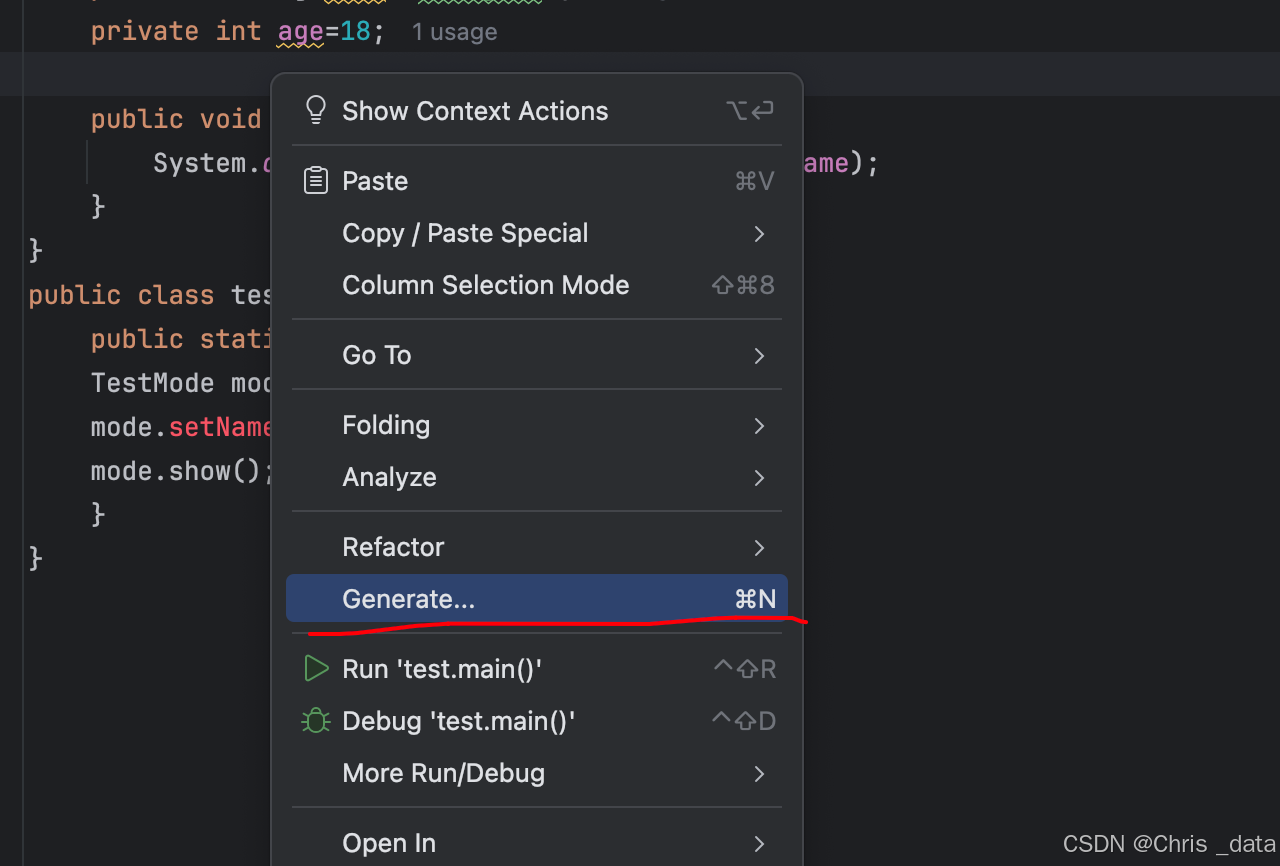Click the green Run triangle icon

[x=316, y=669]
